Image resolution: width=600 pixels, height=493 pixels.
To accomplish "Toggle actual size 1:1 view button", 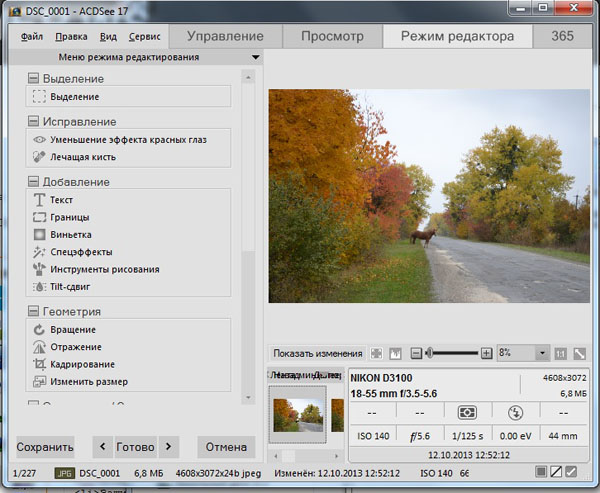I will 560,353.
